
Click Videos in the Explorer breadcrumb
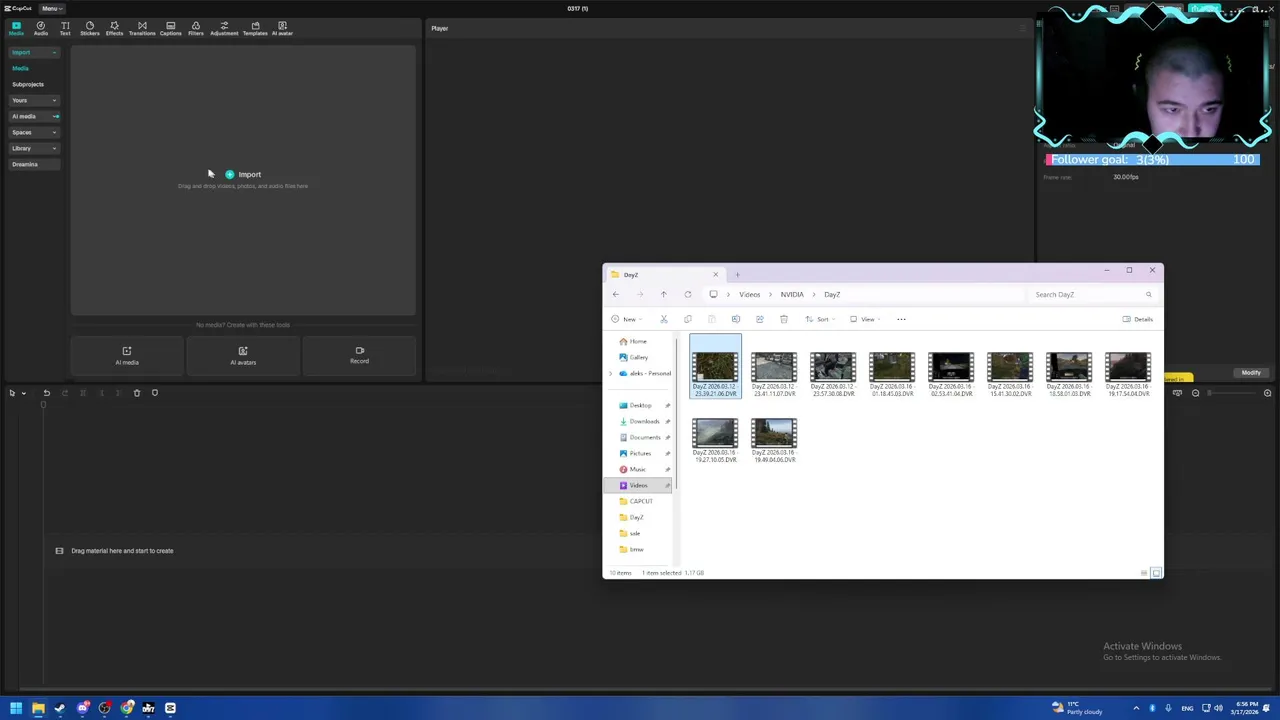tap(749, 294)
